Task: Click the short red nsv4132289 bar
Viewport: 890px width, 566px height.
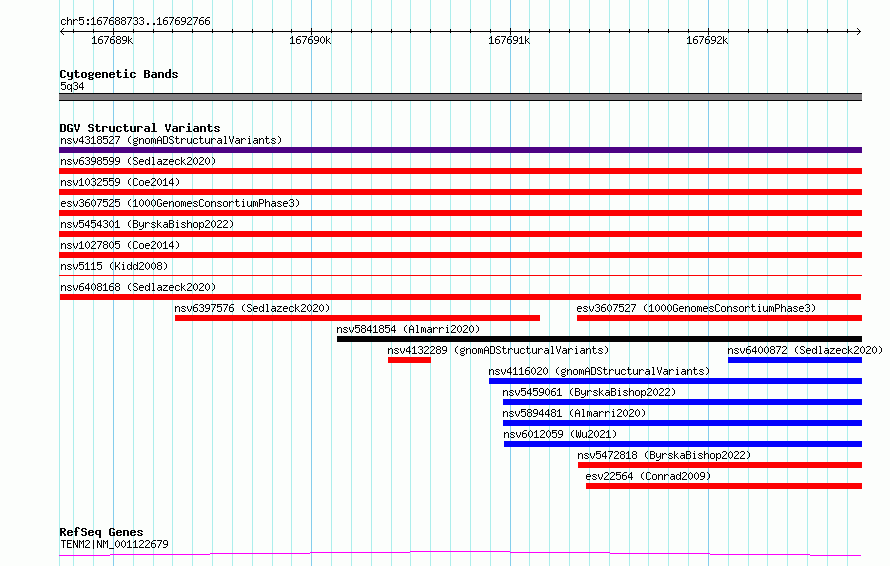Action: pyautogui.click(x=409, y=360)
